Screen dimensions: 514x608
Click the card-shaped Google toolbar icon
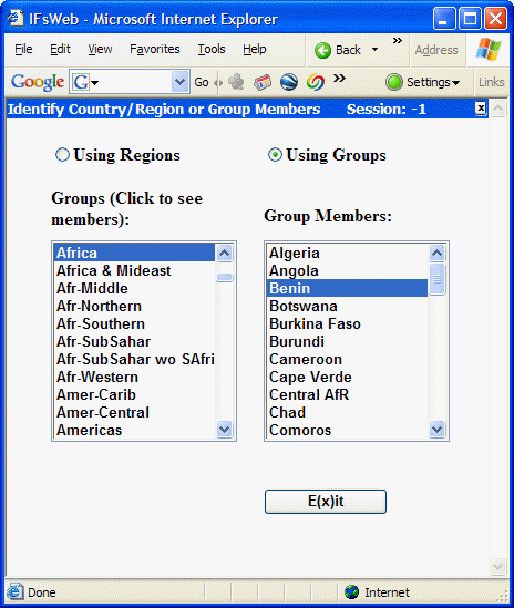(262, 82)
